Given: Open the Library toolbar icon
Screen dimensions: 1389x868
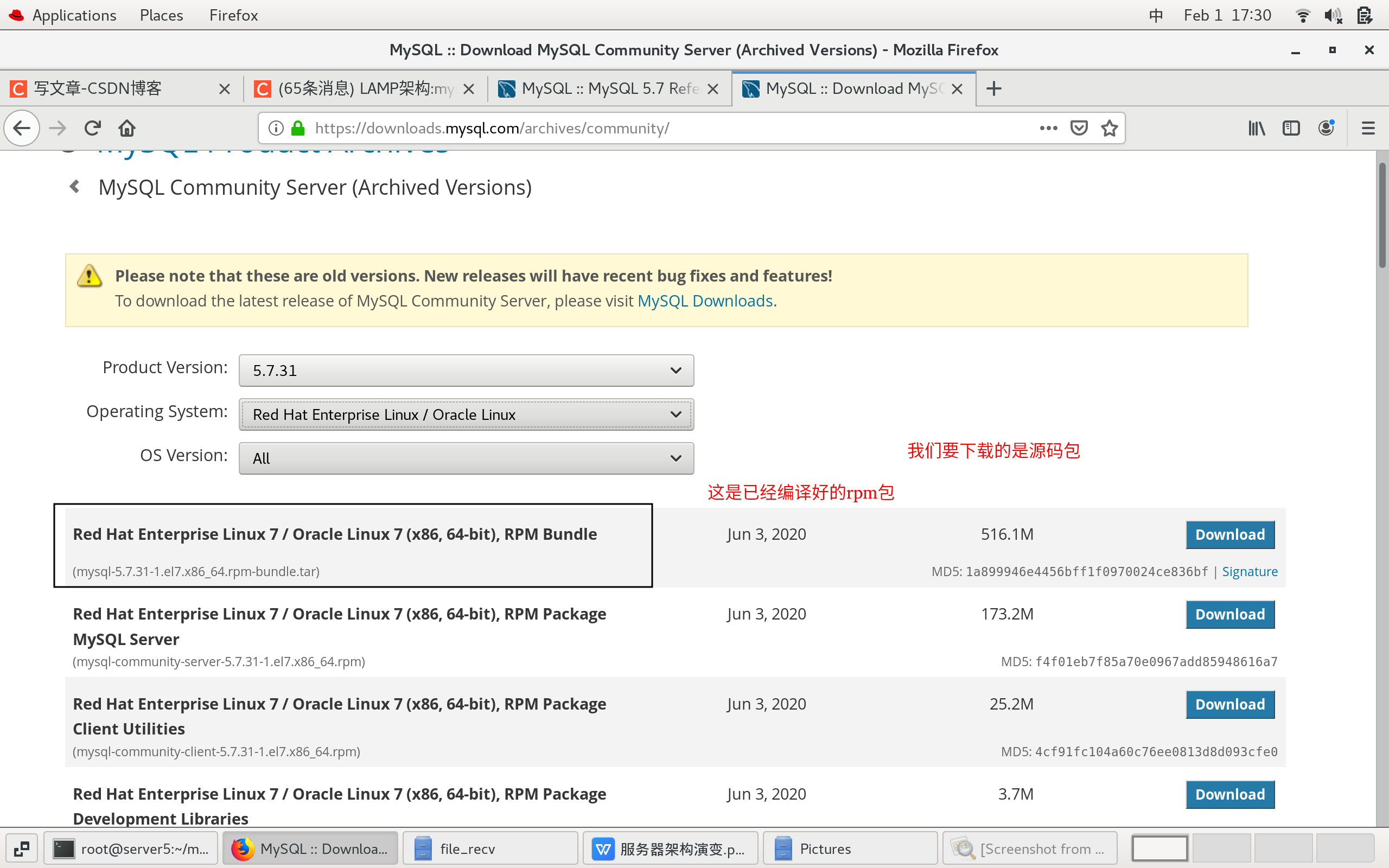Looking at the screenshot, I should tap(1257, 128).
